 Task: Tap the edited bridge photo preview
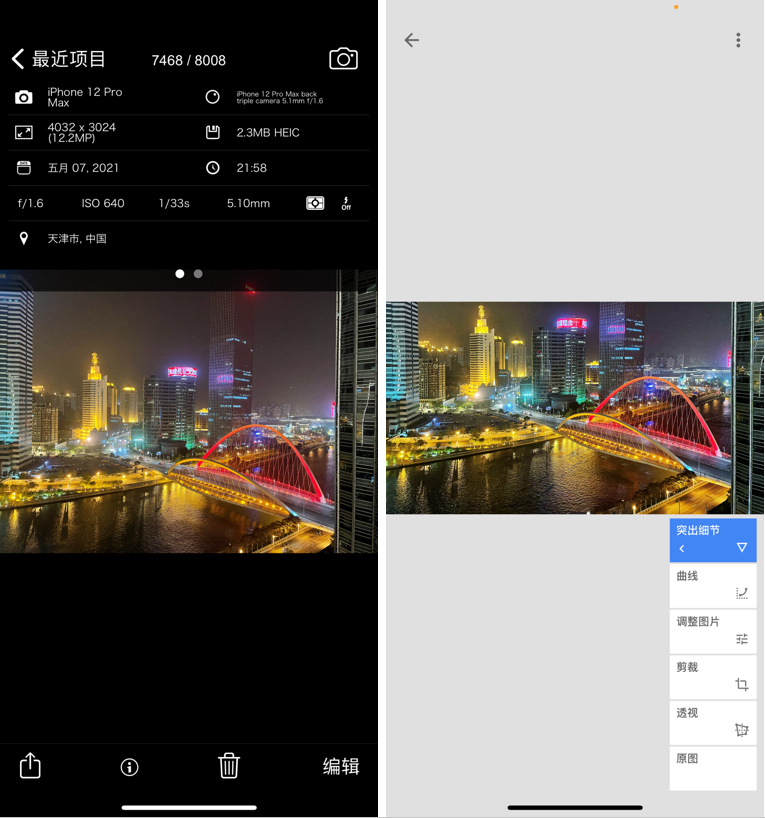click(575, 408)
